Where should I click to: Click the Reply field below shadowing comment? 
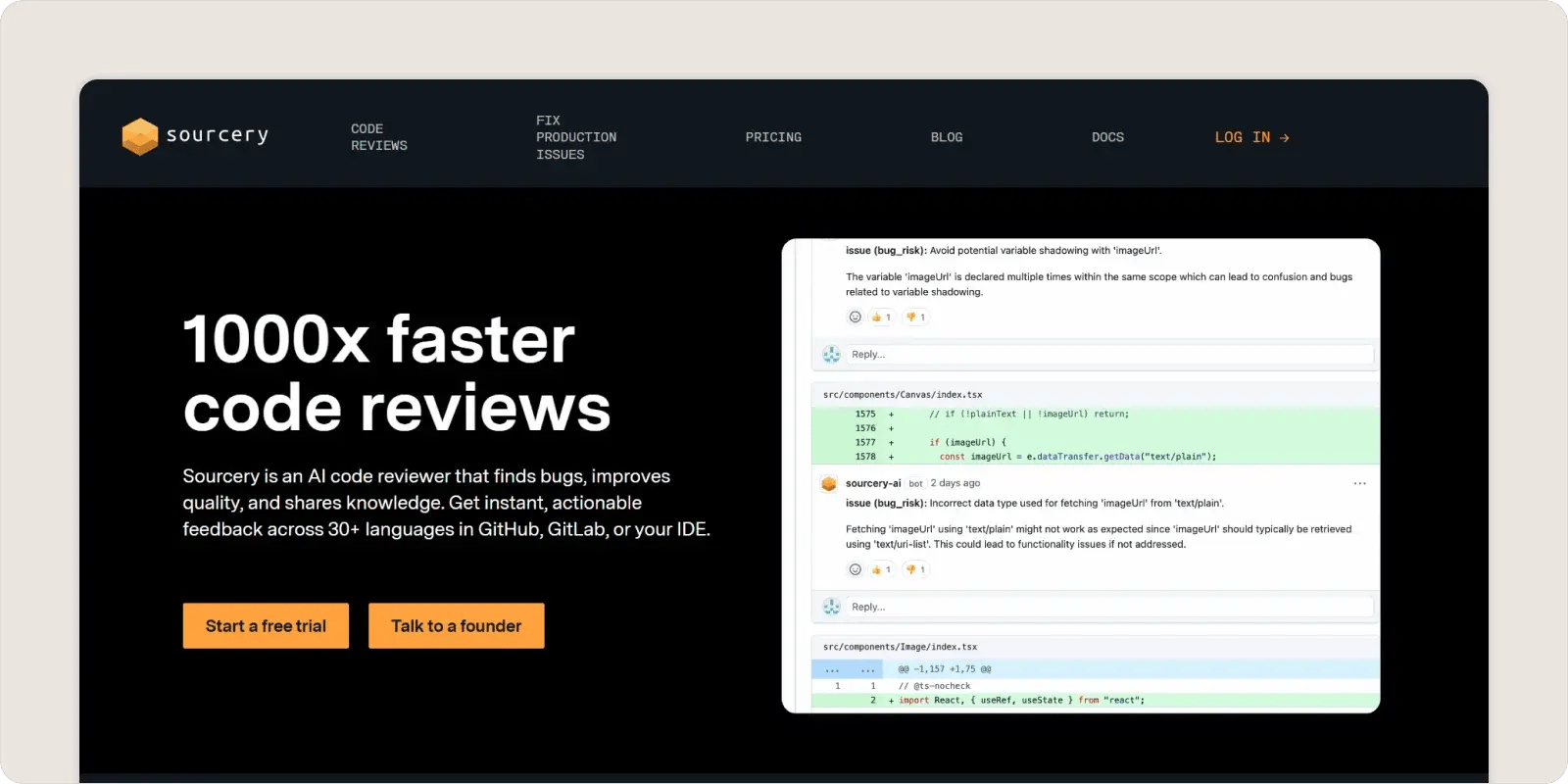(1108, 355)
